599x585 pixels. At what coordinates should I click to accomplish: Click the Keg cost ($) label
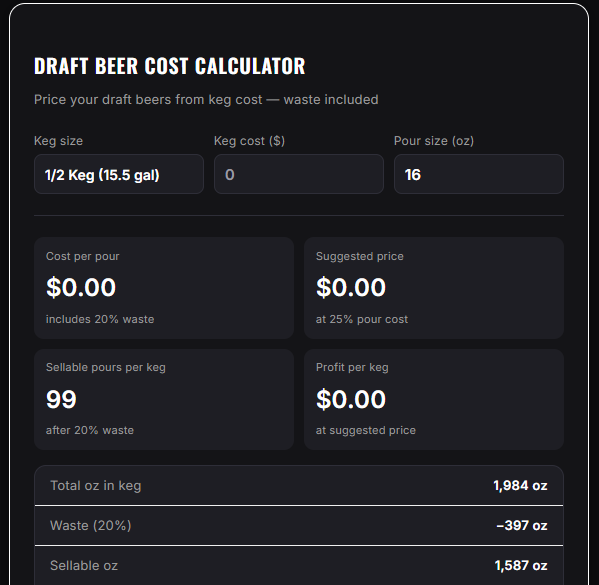(x=249, y=141)
